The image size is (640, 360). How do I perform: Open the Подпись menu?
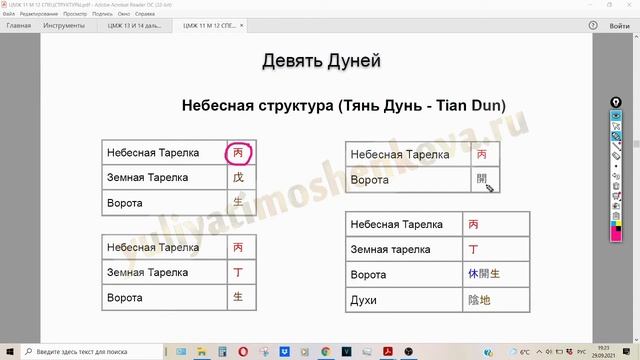[x=102, y=14]
